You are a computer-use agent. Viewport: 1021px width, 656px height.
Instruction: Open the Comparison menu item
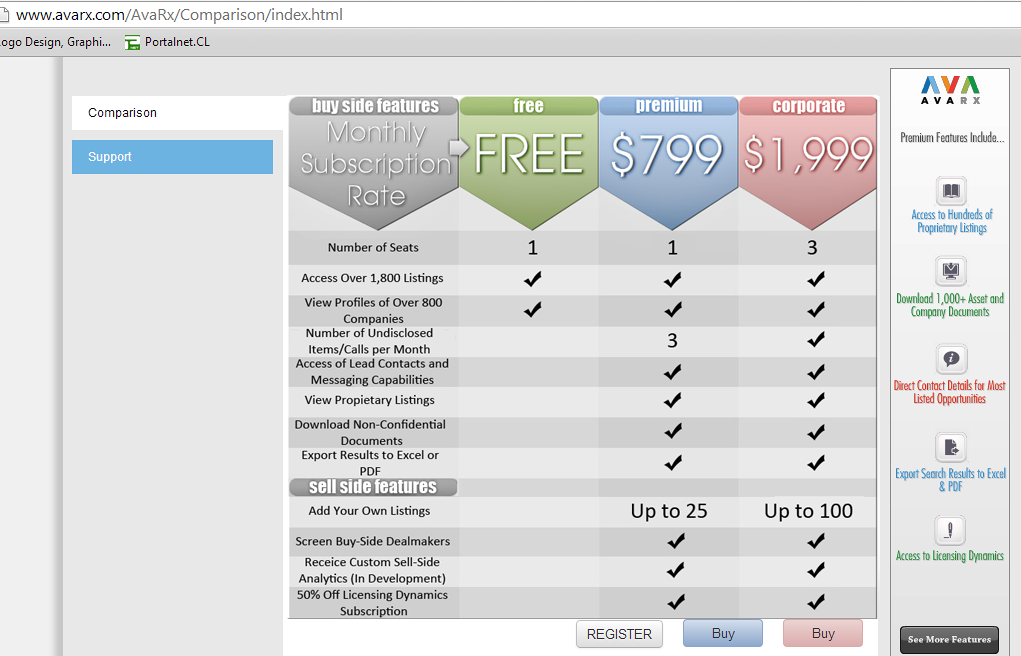[x=177, y=113]
